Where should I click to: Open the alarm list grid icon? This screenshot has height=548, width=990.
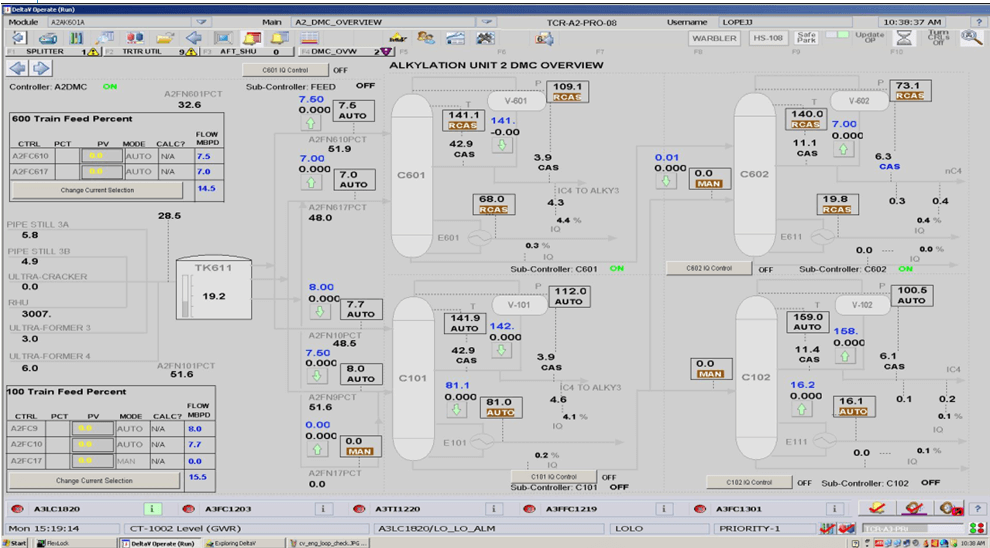point(309,39)
